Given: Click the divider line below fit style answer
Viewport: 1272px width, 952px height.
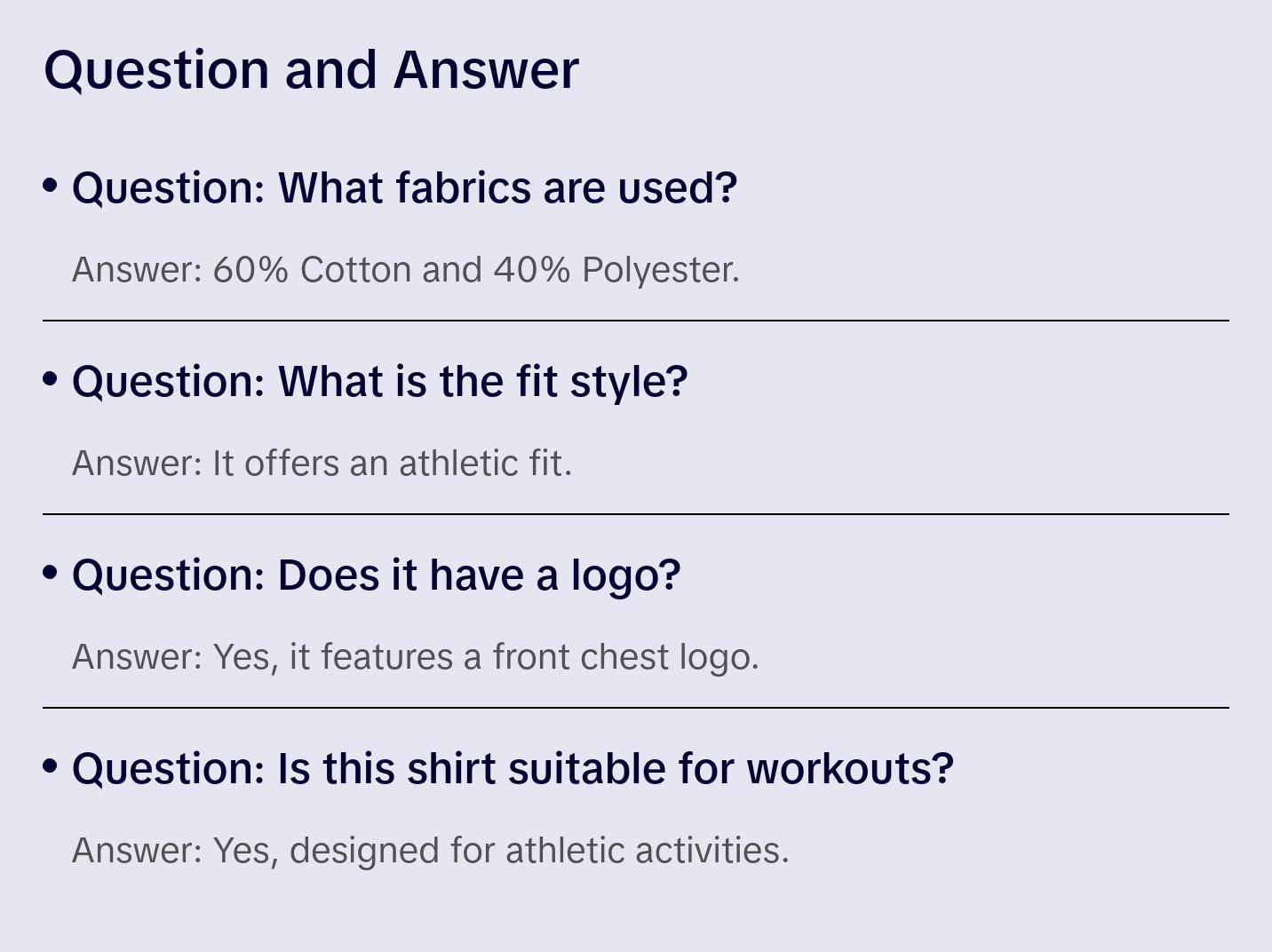Looking at the screenshot, I should coord(636,514).
